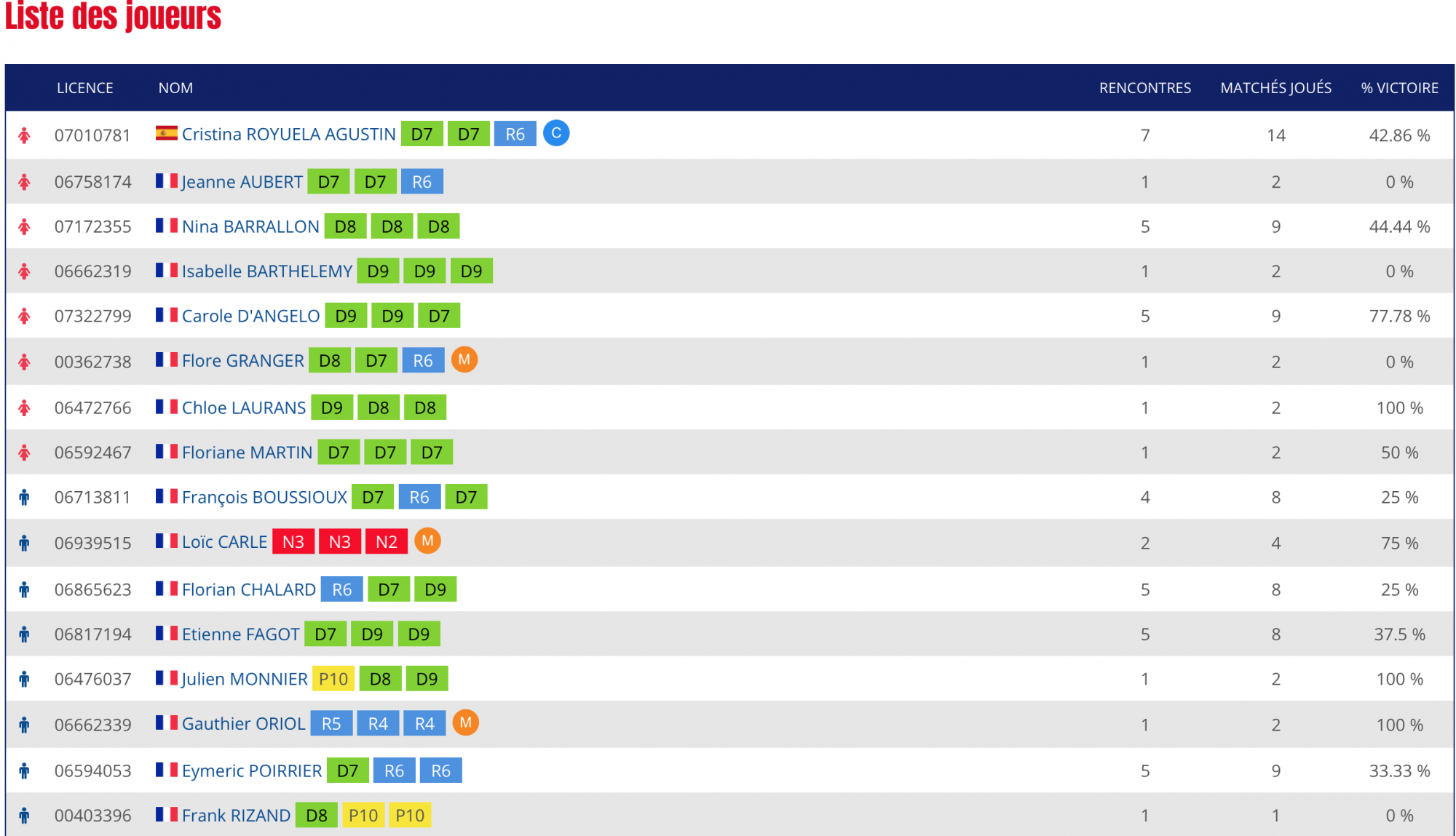The height and width of the screenshot is (836, 1456).
Task: Open Chloe LAURANS player profile
Action: [x=244, y=408]
